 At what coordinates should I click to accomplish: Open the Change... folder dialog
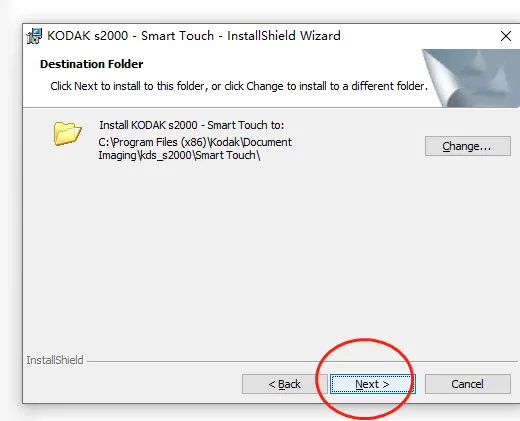(x=468, y=146)
